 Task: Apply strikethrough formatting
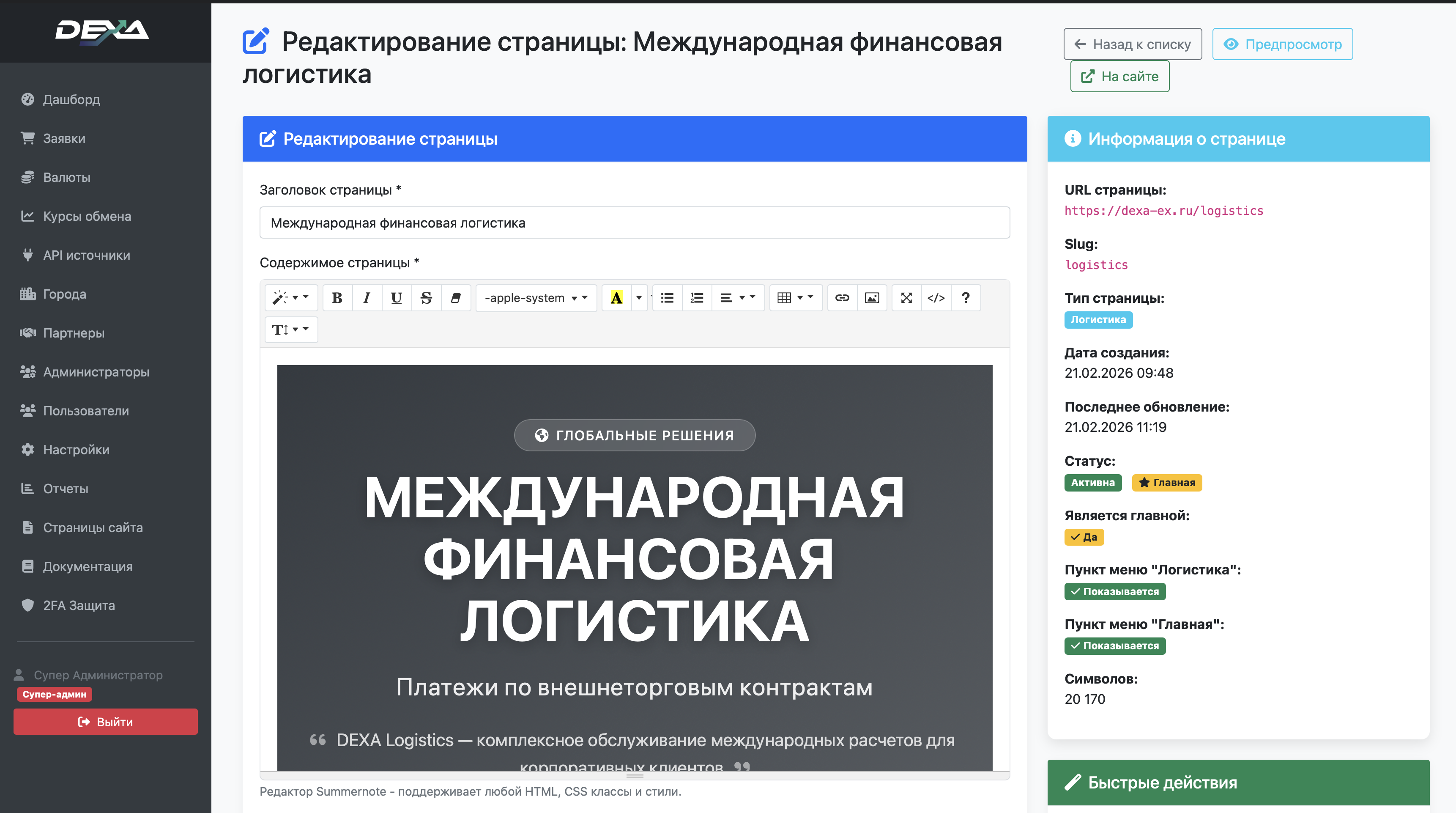[x=426, y=298]
